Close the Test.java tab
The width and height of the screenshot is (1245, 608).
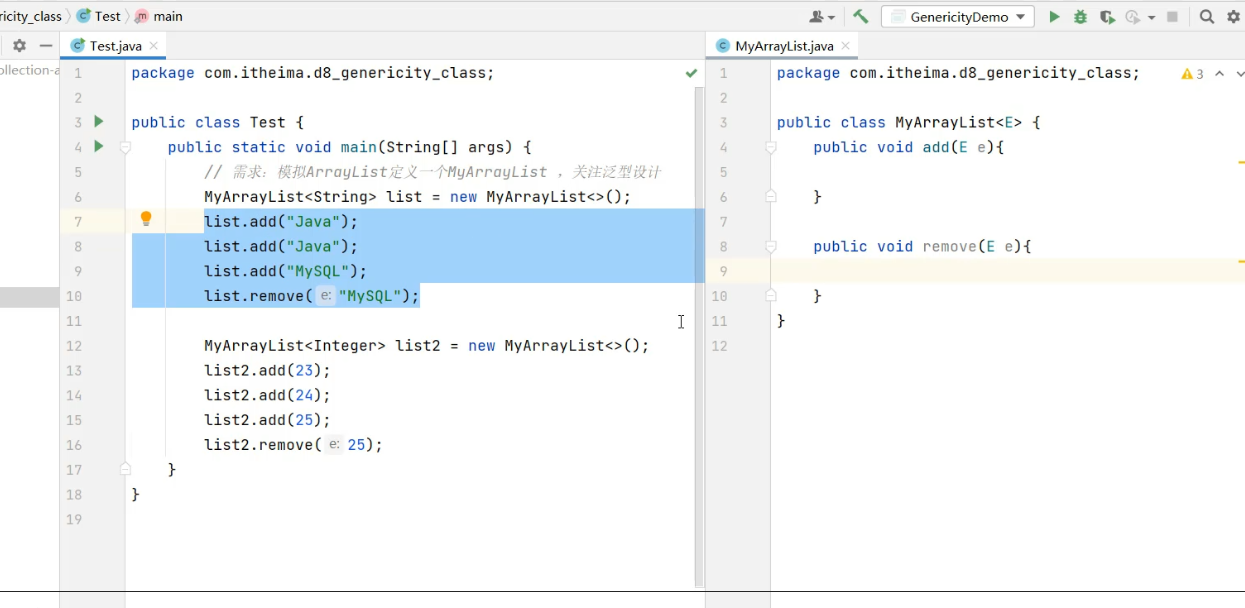153,46
